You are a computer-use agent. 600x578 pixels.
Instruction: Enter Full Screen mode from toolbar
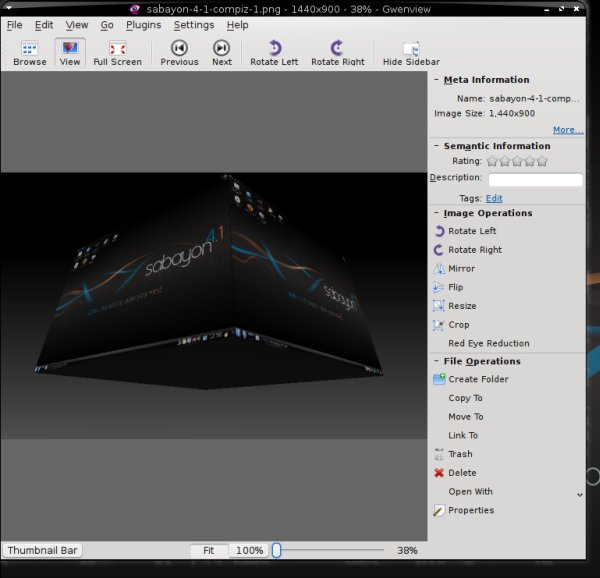[x=117, y=53]
